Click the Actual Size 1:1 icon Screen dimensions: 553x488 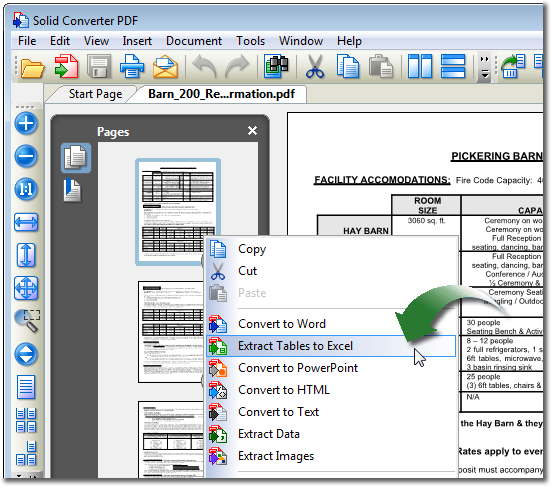(x=26, y=189)
